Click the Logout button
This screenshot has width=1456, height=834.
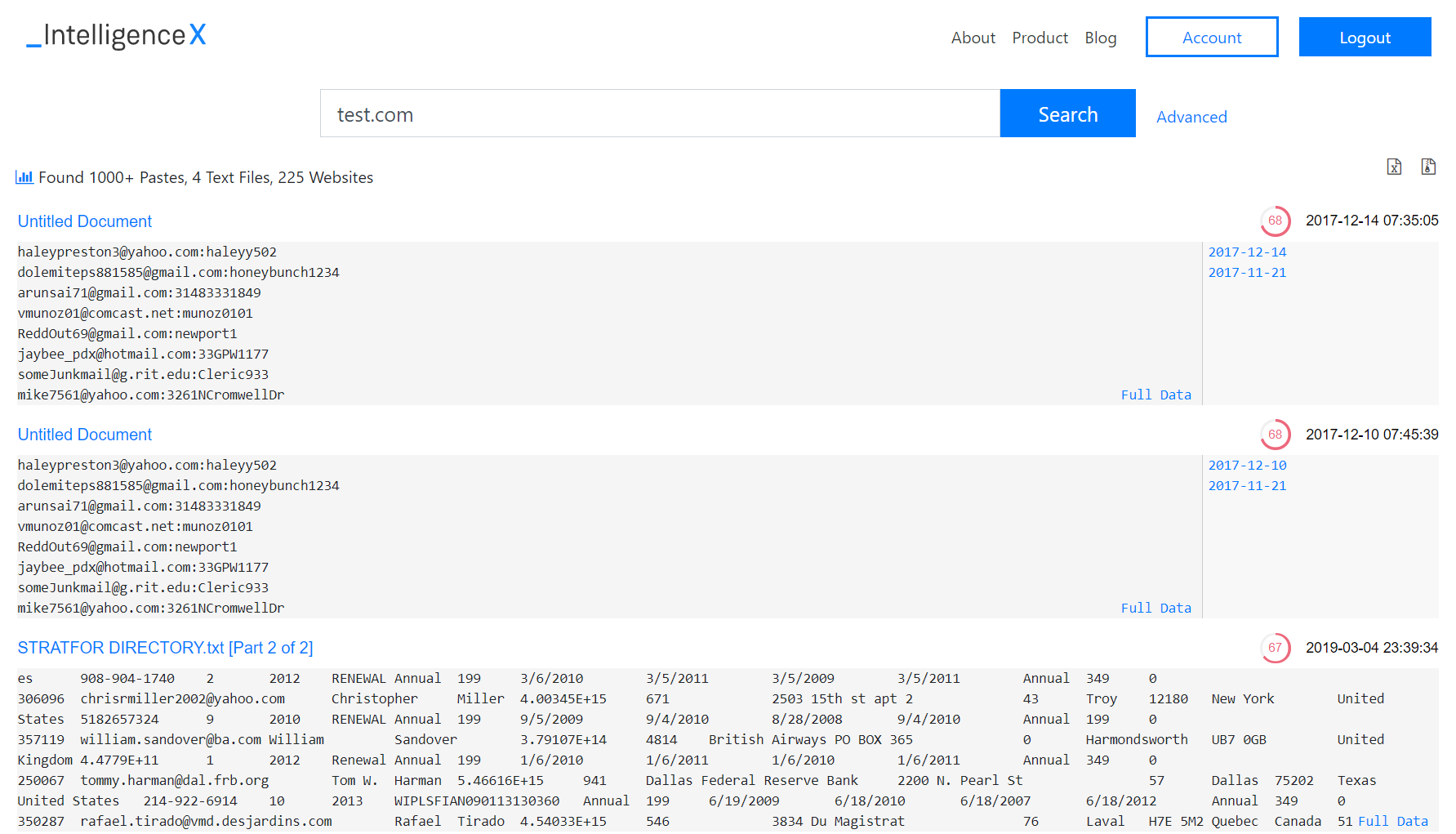click(1365, 38)
